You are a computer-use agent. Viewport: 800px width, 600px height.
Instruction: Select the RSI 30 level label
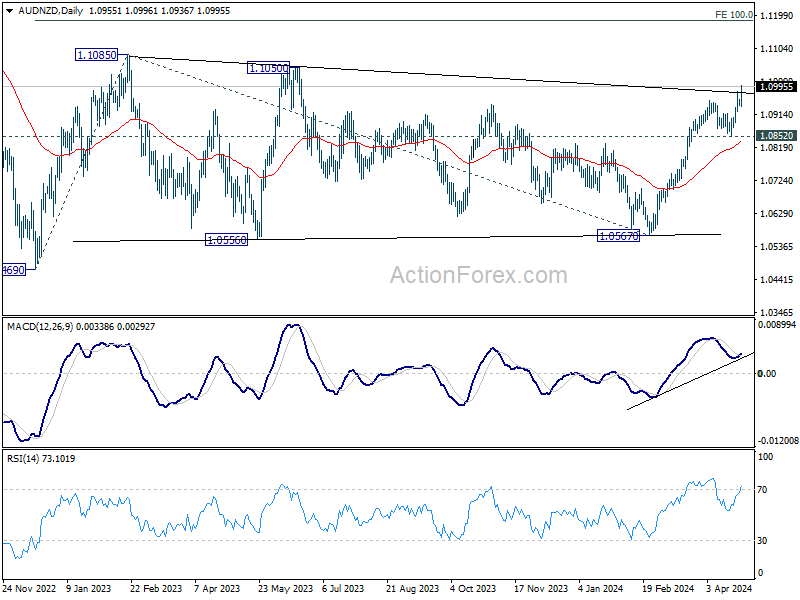tap(762, 541)
